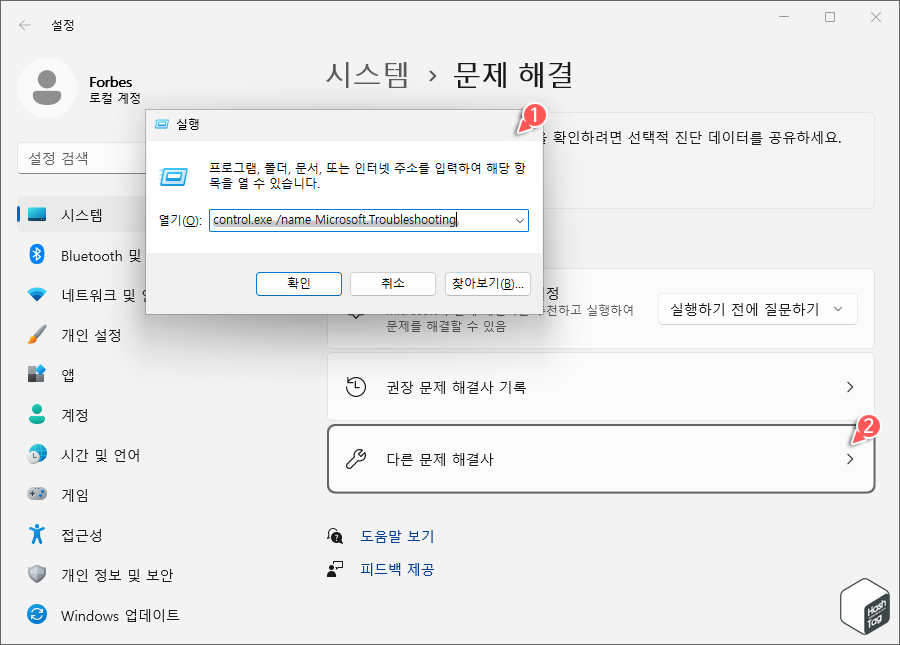
Task: Open the 실행하기 전에 질문하기 dropdown
Action: click(x=758, y=309)
